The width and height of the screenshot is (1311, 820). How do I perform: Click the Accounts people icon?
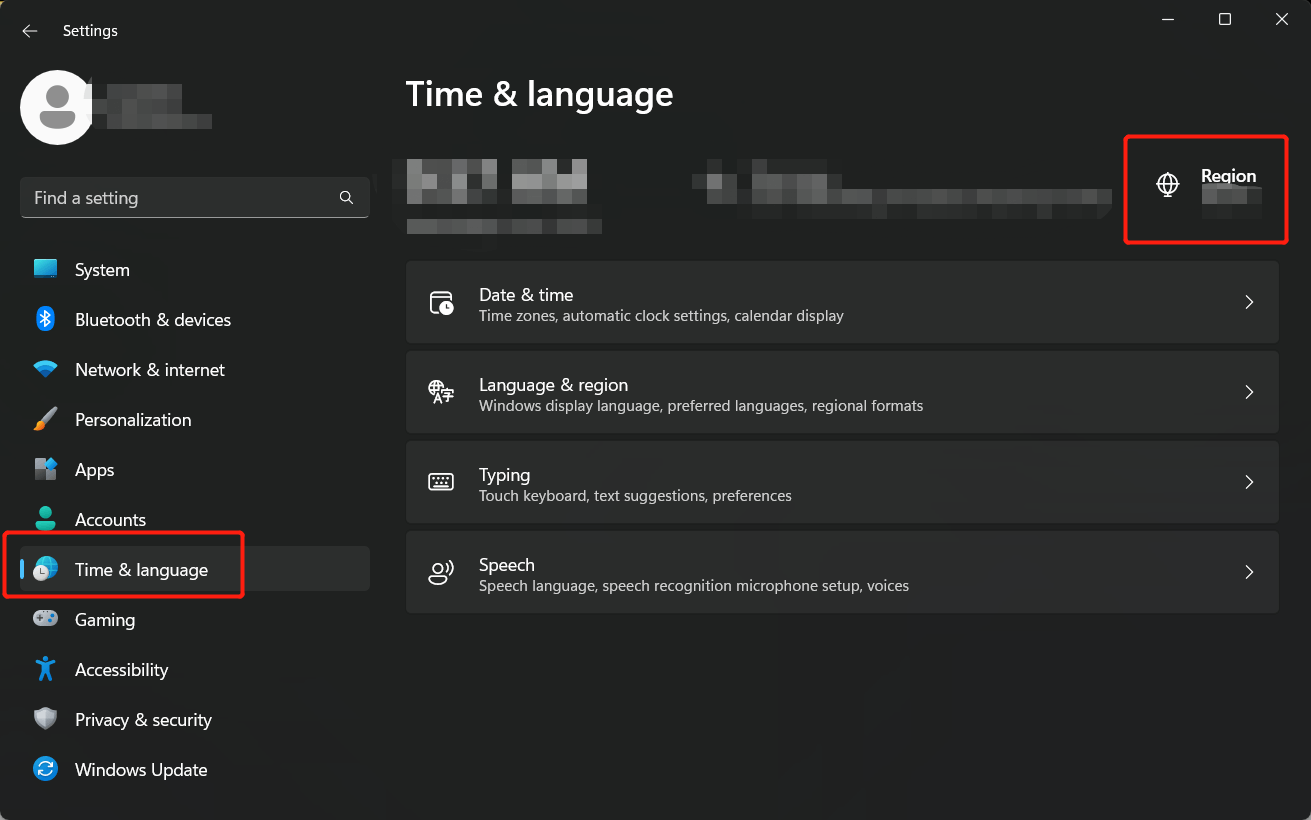click(45, 519)
